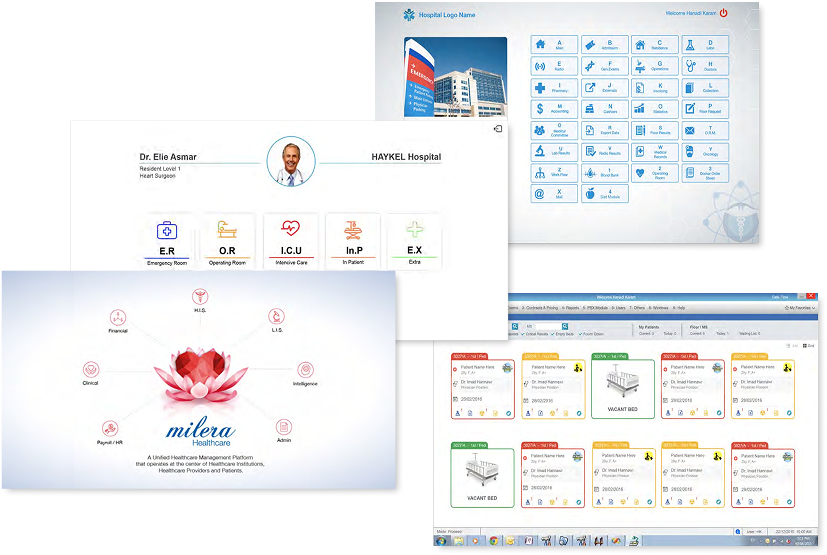Open the X Mail at-sign tile

pyautogui.click(x=554, y=194)
